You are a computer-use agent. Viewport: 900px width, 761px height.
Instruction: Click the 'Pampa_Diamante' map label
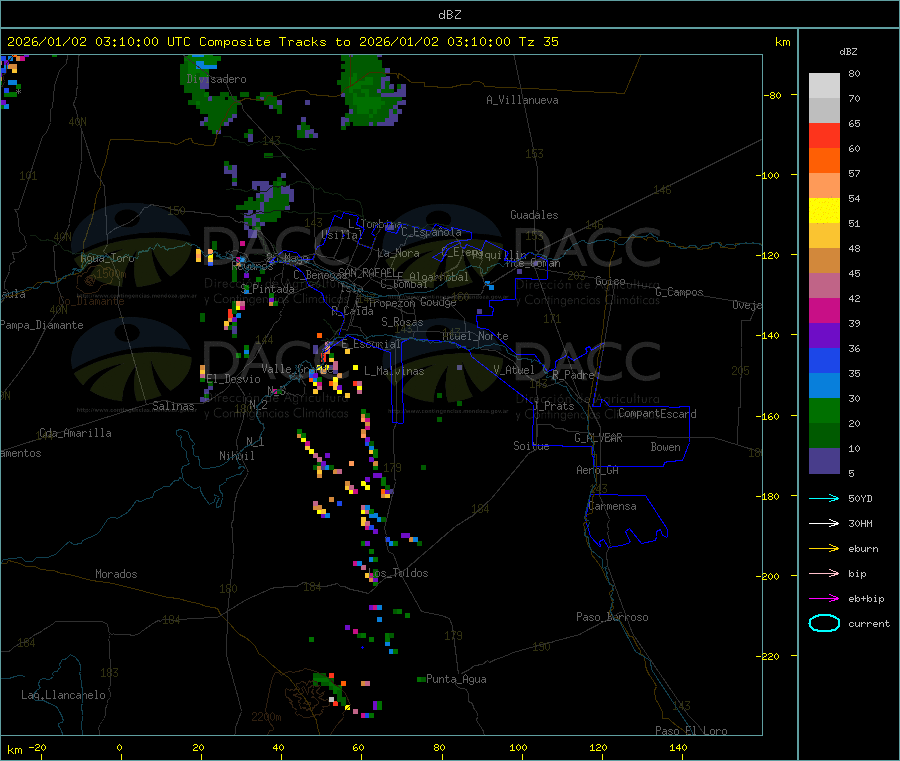[x=42, y=325]
